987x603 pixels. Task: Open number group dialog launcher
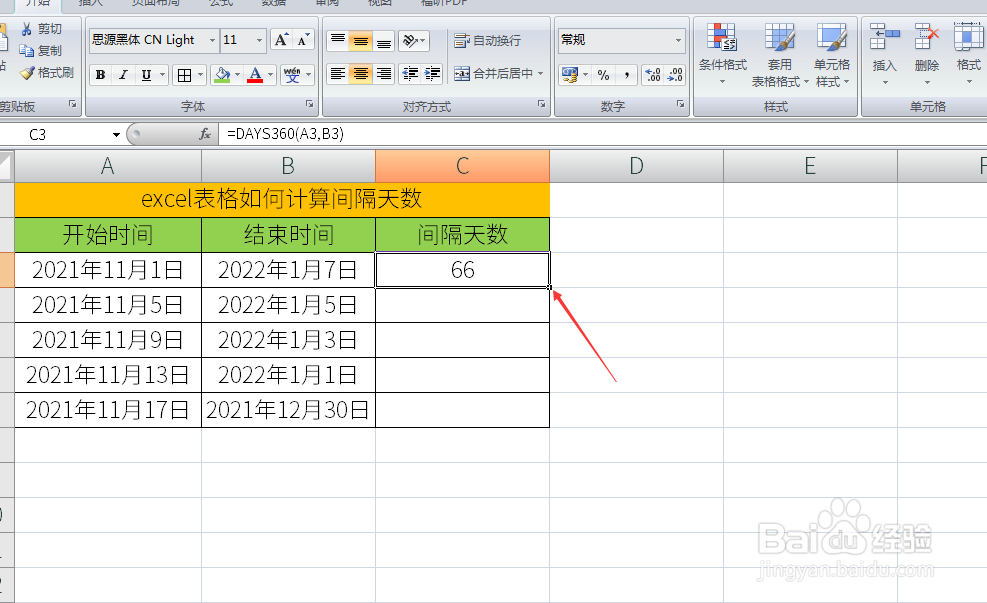(680, 104)
